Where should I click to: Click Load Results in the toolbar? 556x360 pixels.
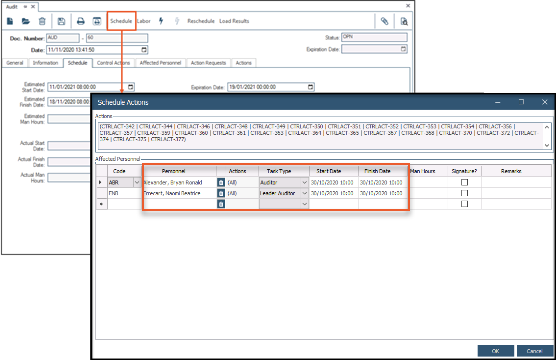[234, 21]
